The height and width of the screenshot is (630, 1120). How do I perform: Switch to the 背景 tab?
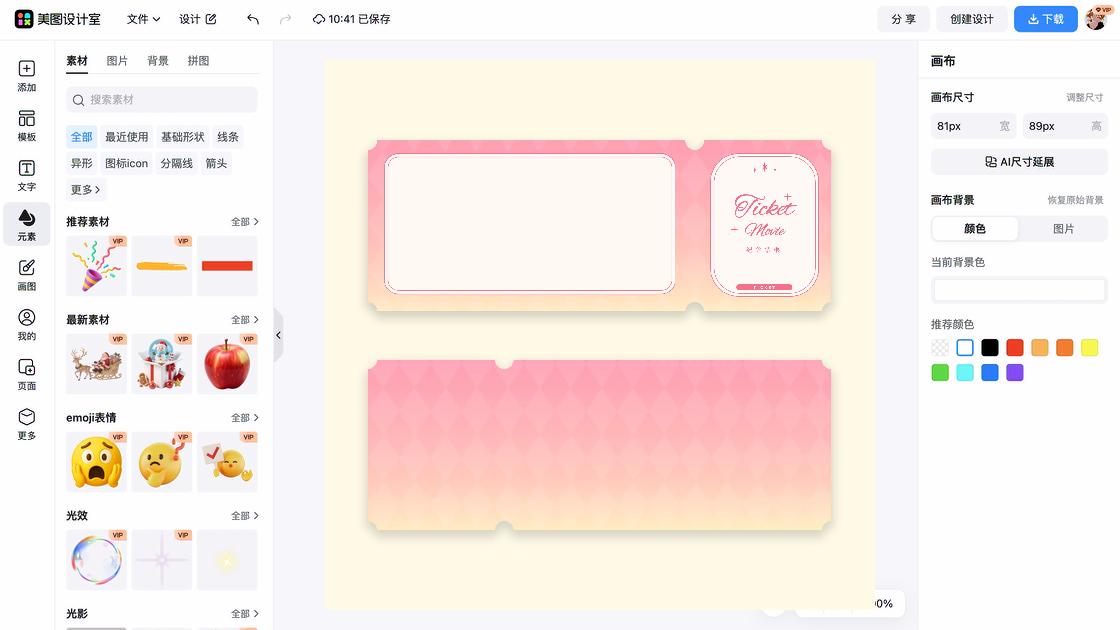[x=158, y=61]
